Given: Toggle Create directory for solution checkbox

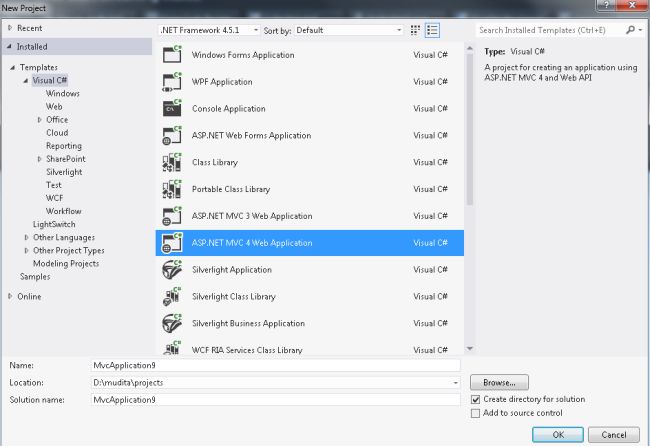Looking at the screenshot, I should point(475,400).
